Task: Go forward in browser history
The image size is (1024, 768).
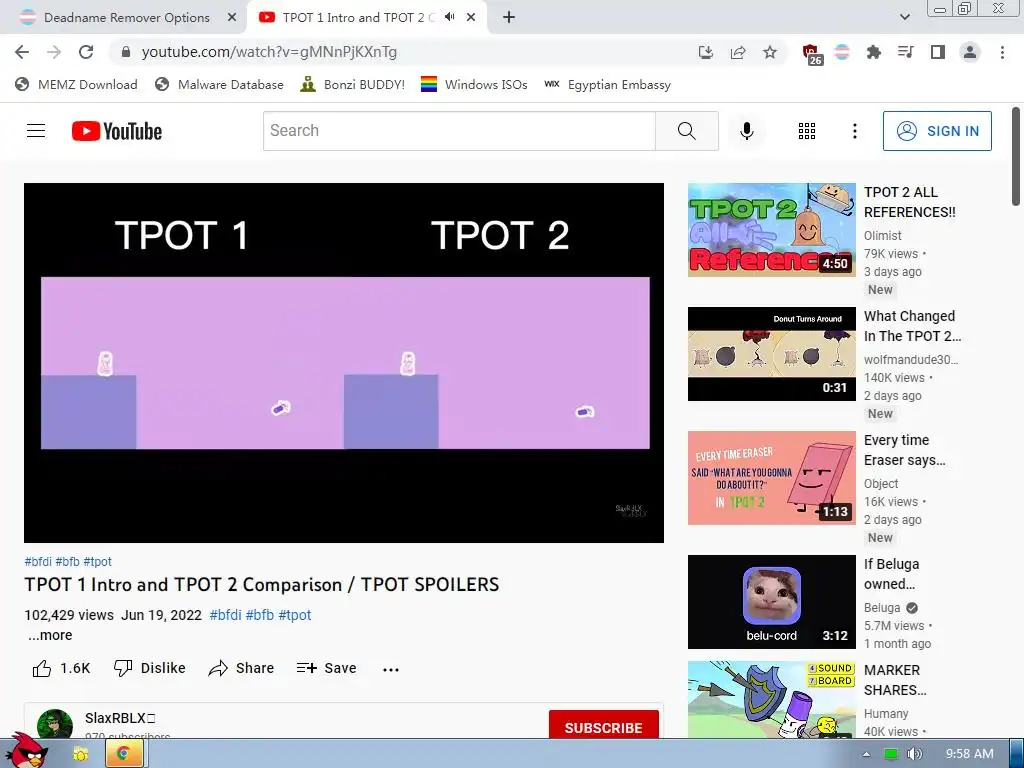Action: point(54,52)
